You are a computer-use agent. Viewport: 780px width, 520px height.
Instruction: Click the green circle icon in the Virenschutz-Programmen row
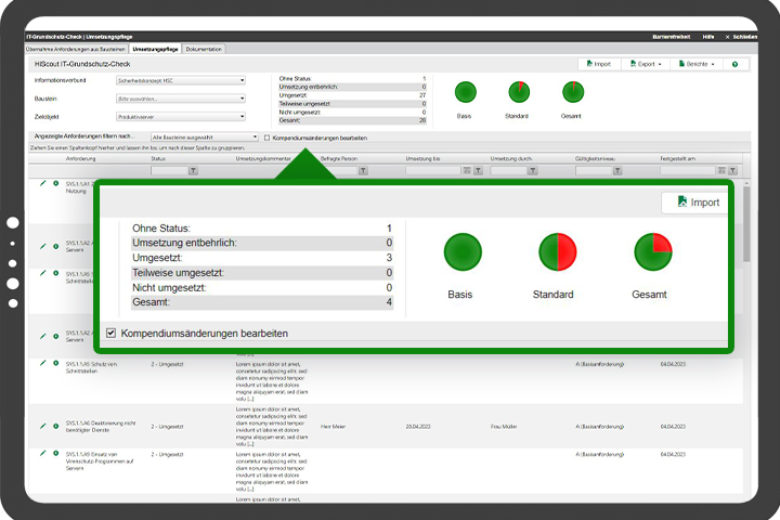coord(56,453)
